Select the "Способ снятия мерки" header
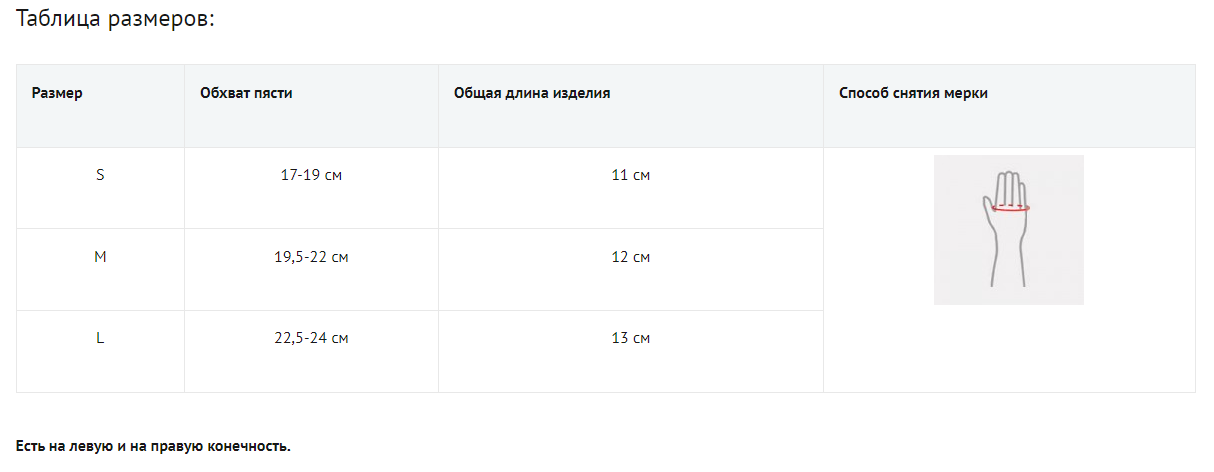The width and height of the screenshot is (1214, 472). point(913,93)
